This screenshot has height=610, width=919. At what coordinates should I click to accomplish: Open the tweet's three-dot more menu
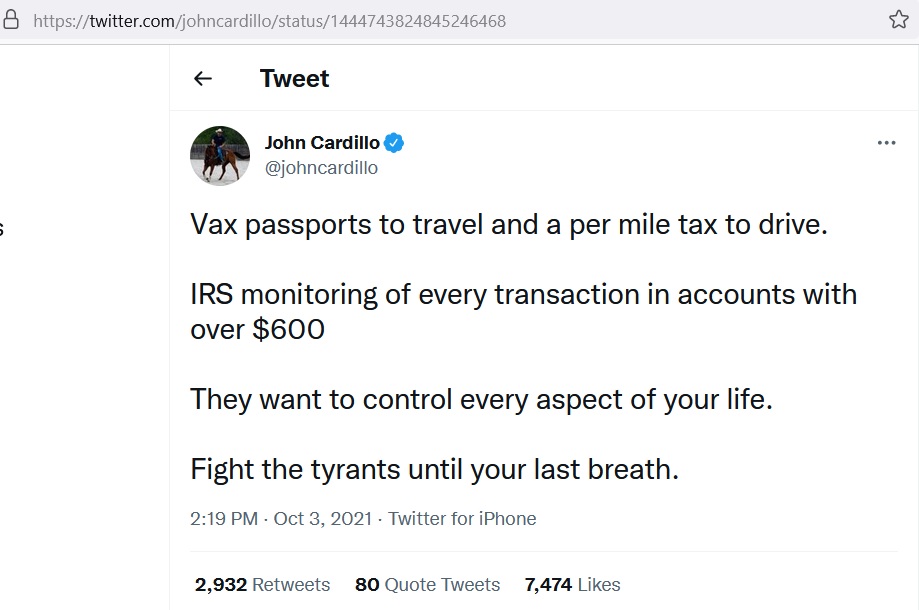(886, 143)
